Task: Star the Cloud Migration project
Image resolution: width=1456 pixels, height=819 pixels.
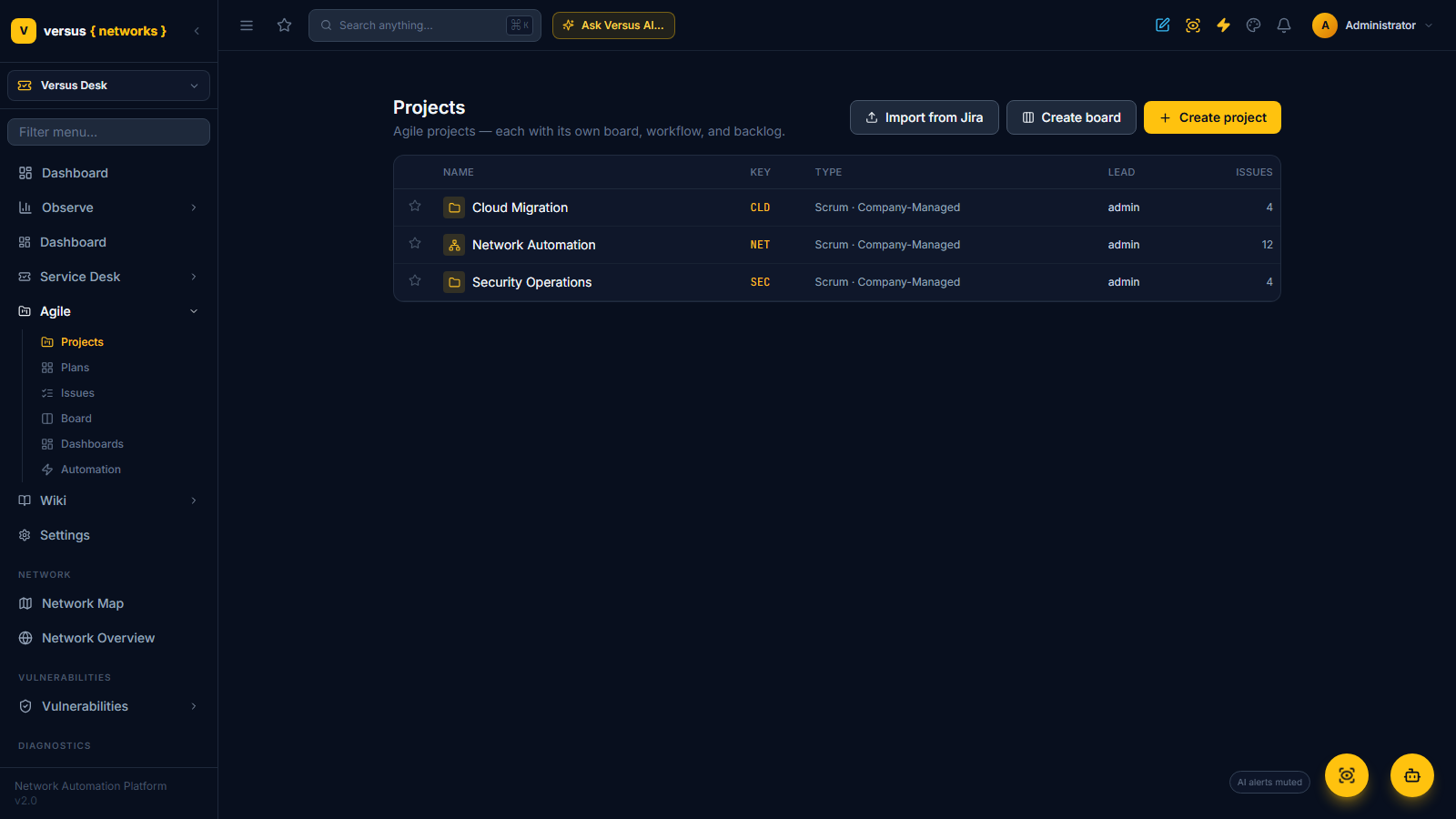Action: [x=415, y=207]
